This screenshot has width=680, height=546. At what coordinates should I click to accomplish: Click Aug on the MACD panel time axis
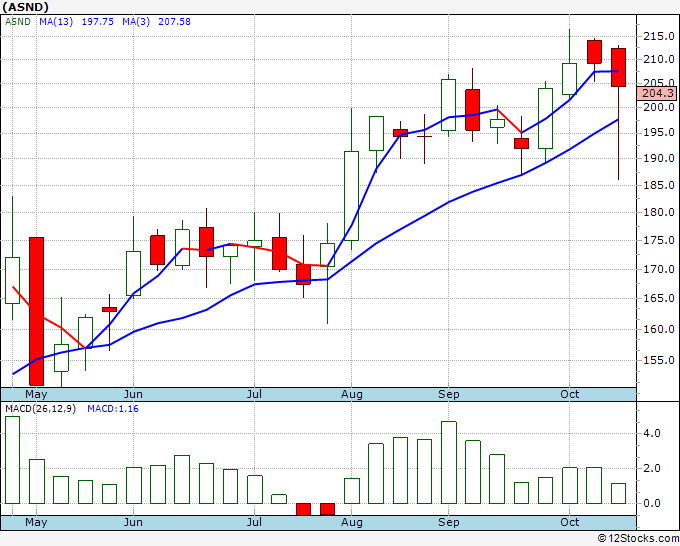tap(352, 522)
